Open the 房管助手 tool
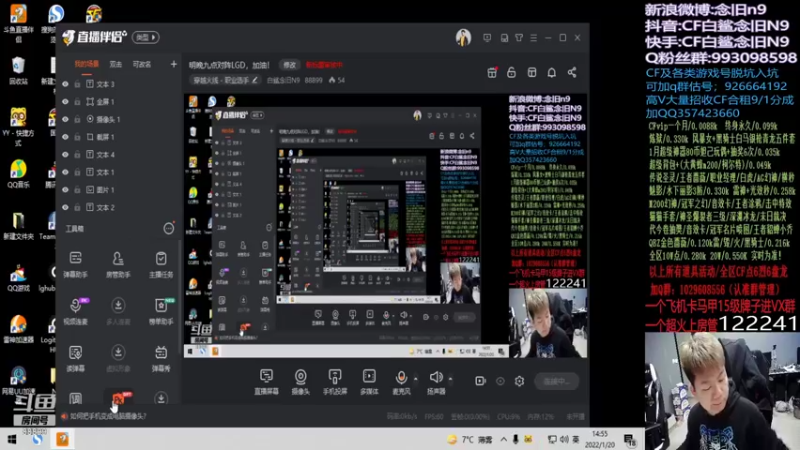 pyautogui.click(x=118, y=264)
